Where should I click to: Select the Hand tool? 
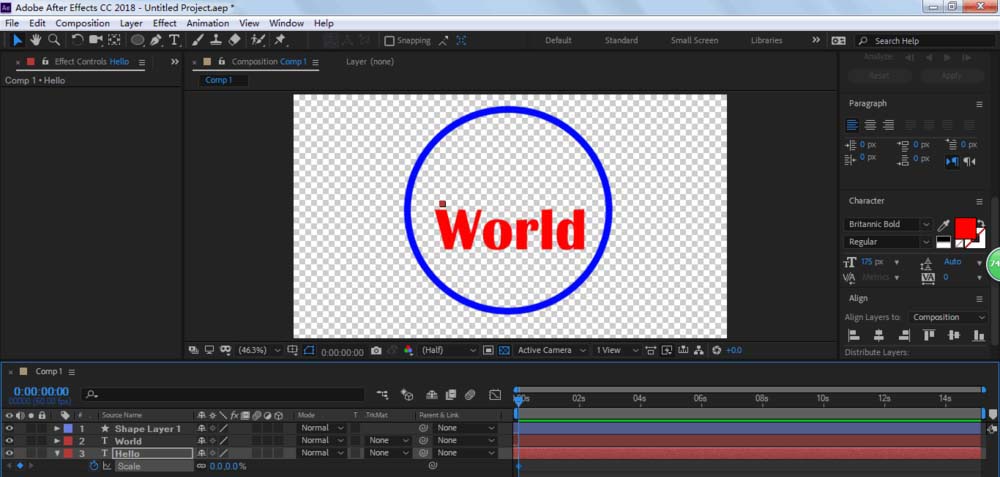36,40
